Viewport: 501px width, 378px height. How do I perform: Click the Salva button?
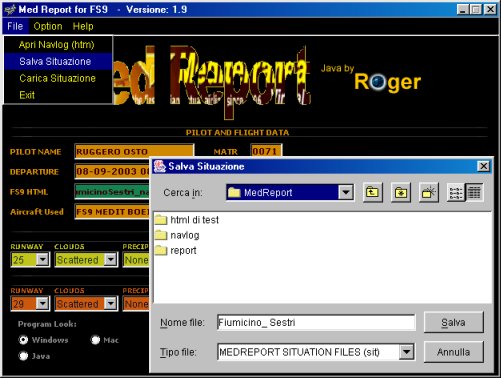[453, 322]
